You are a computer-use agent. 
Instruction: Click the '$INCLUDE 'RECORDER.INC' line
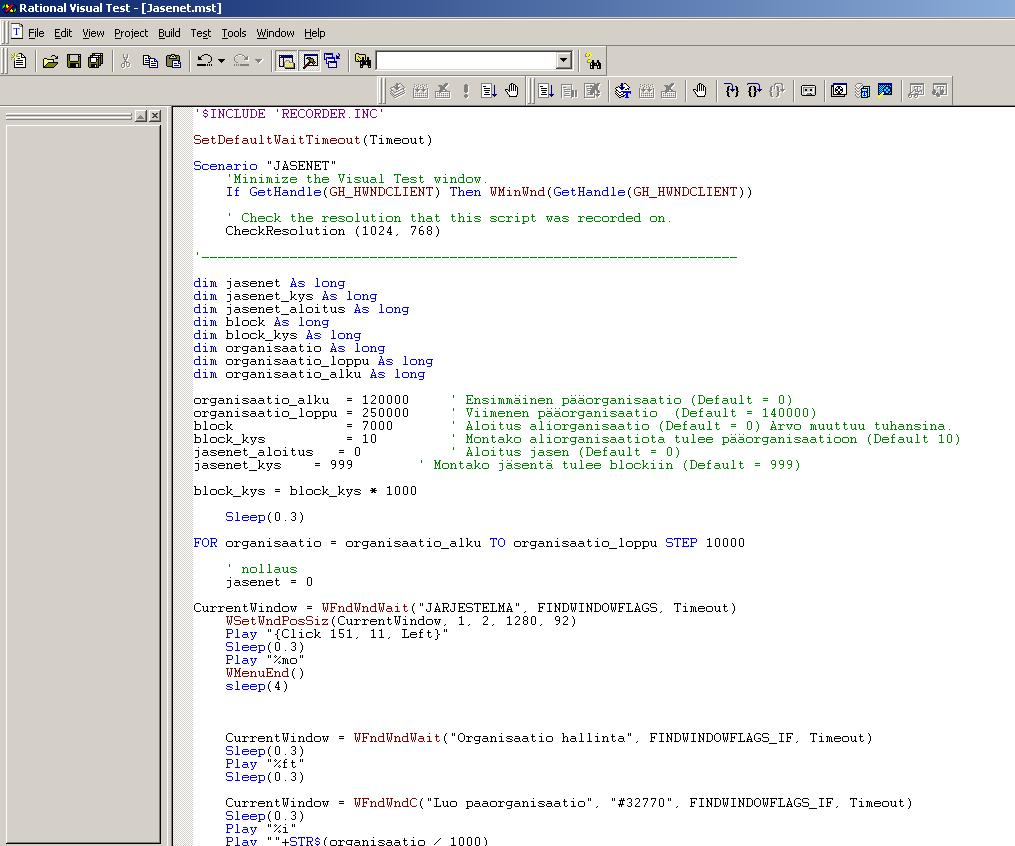pos(289,114)
